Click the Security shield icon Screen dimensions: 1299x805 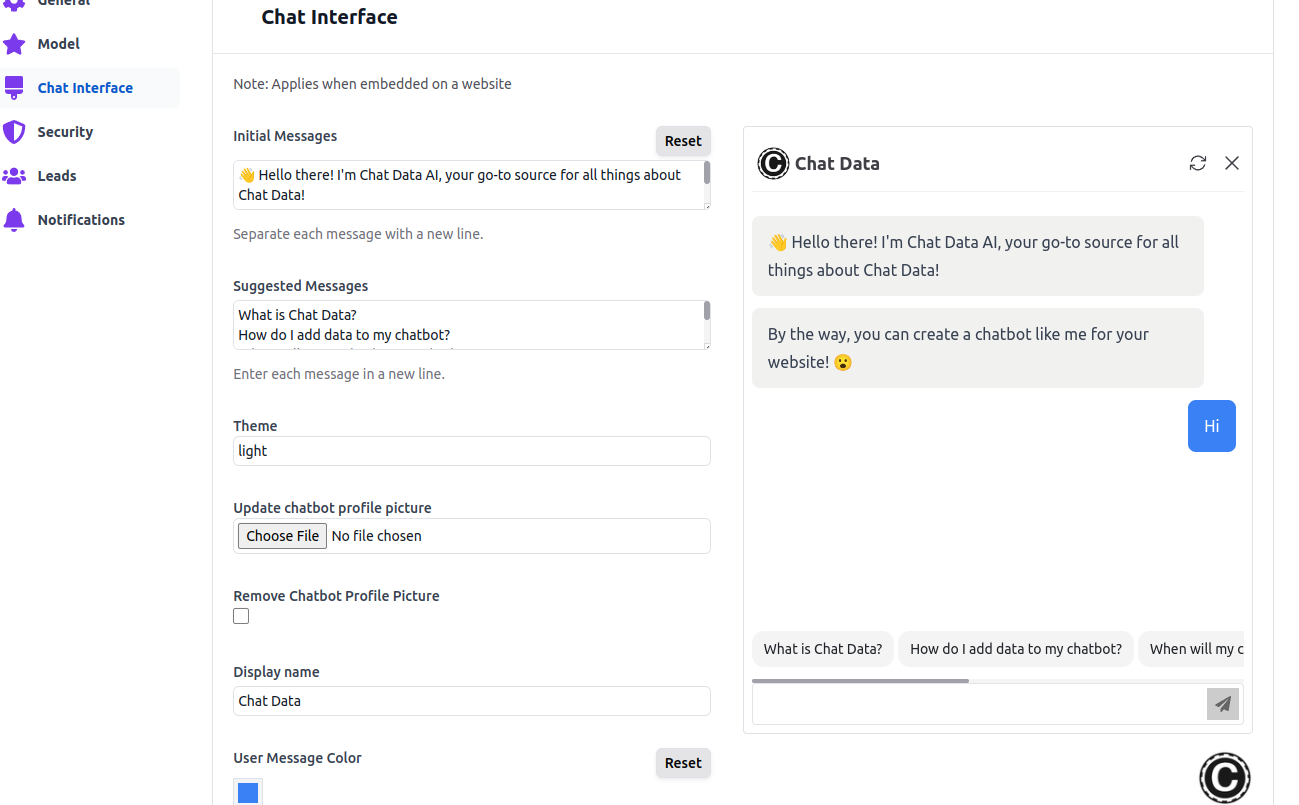(14, 132)
